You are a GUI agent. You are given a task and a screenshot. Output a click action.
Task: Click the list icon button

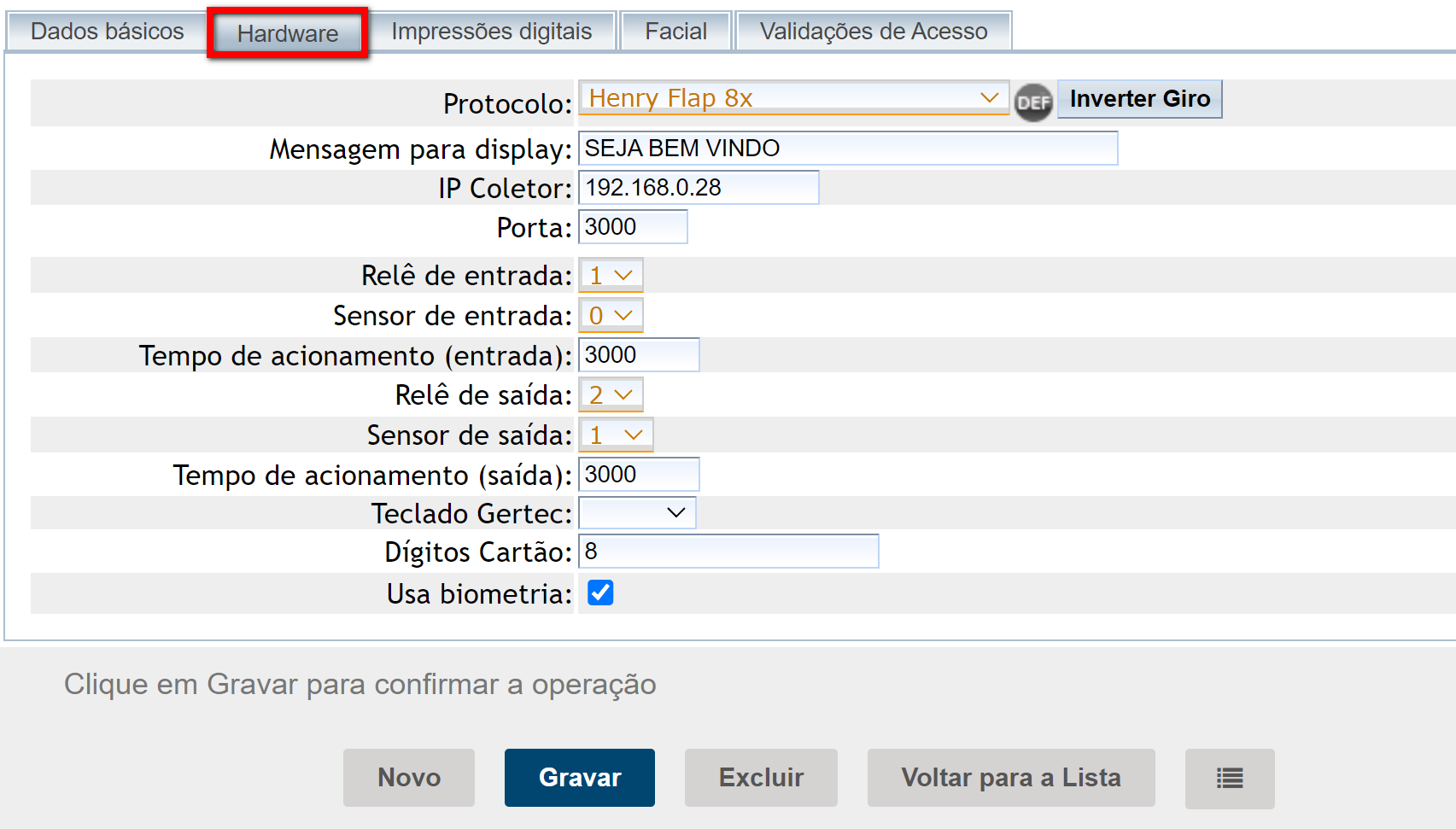click(1229, 778)
